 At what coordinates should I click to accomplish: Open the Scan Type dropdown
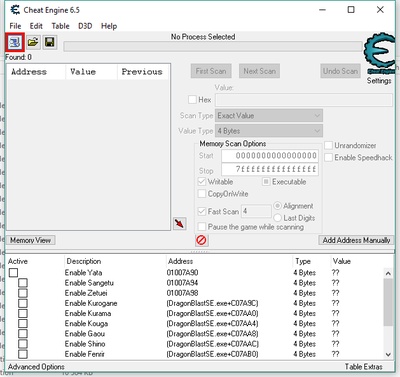pyautogui.click(x=269, y=116)
